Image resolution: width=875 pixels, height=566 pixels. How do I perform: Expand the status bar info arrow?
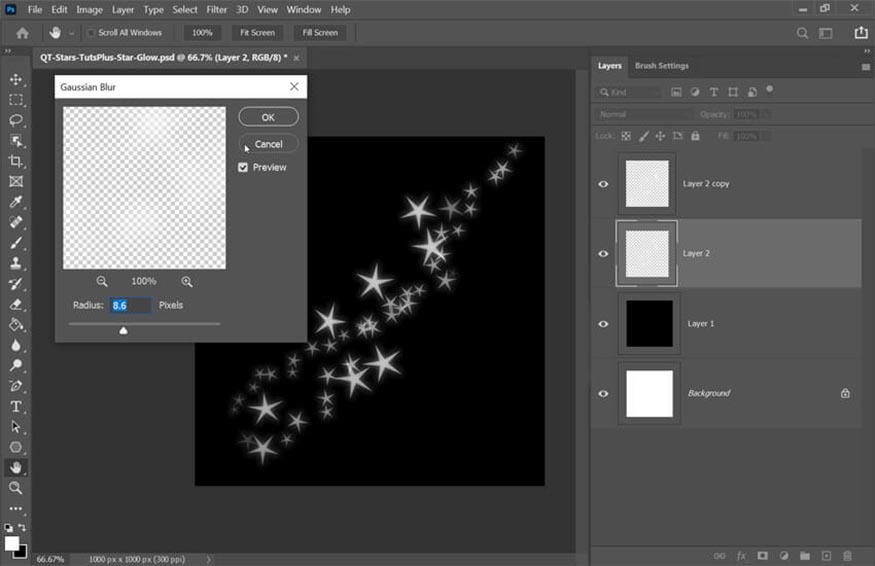209,559
